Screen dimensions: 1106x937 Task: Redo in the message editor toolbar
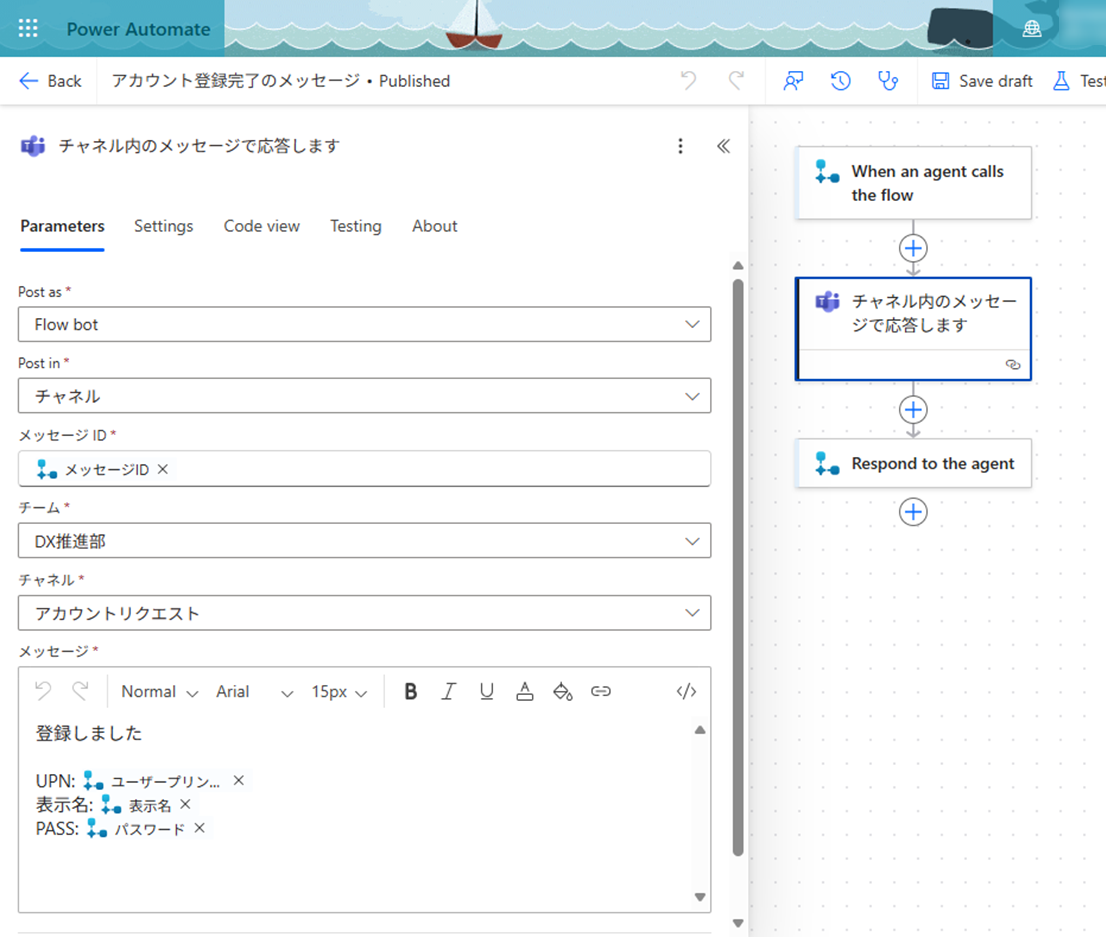click(x=80, y=691)
